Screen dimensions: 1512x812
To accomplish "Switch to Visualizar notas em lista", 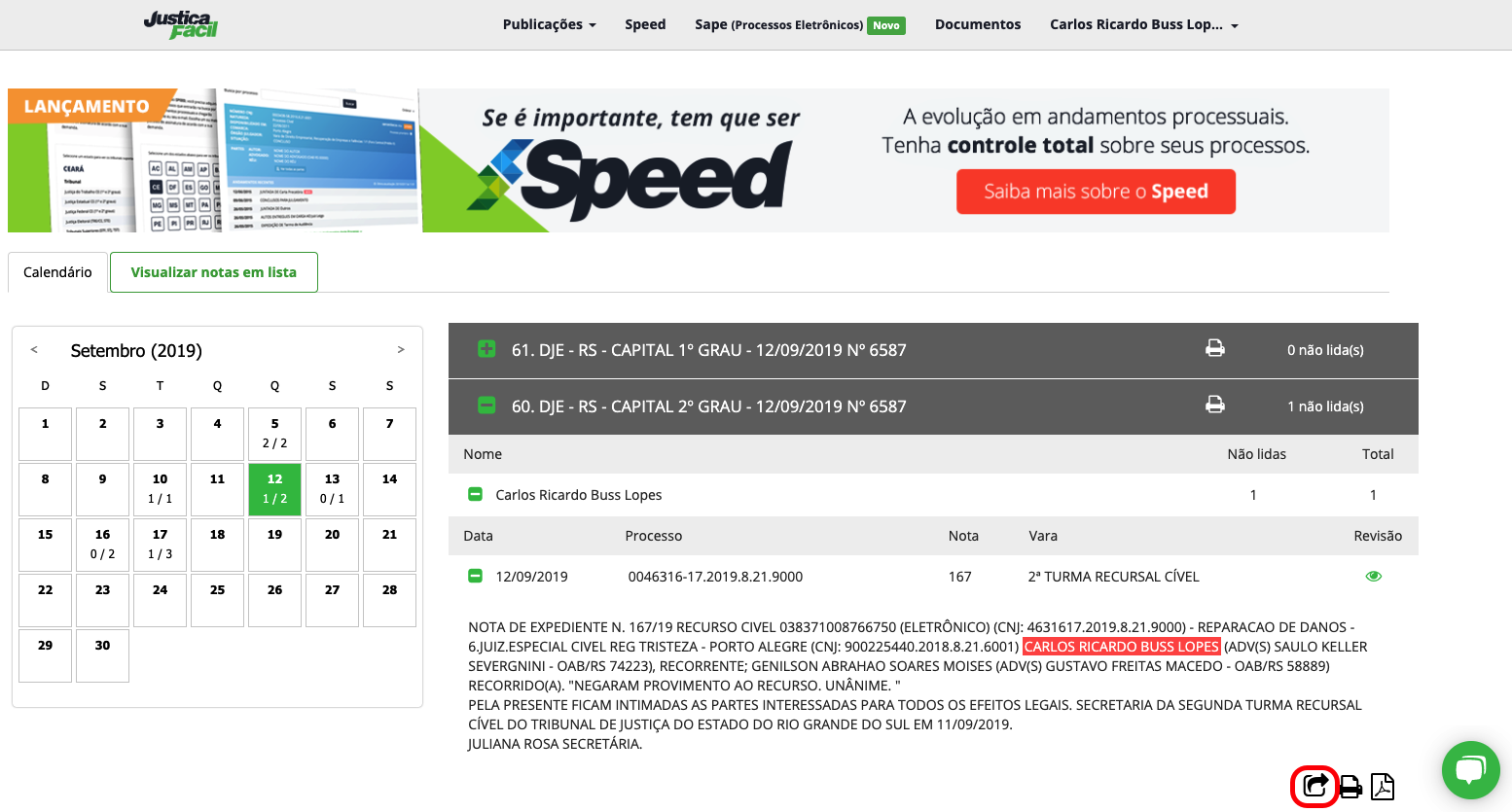I will tap(214, 272).
